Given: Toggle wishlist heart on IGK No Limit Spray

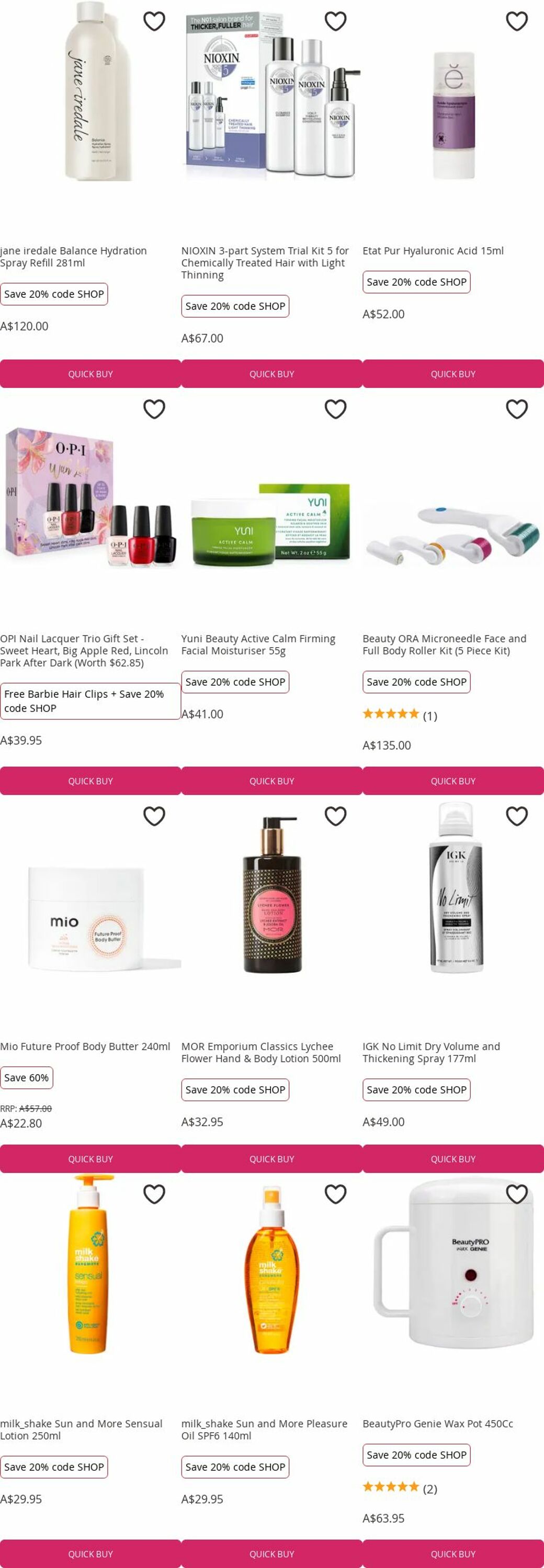Looking at the screenshot, I should point(517,816).
